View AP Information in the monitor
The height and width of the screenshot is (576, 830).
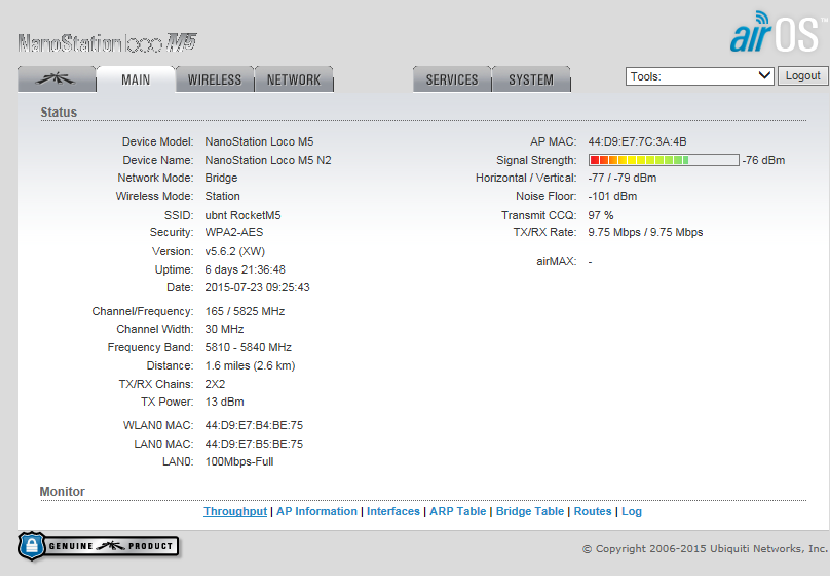click(x=317, y=511)
